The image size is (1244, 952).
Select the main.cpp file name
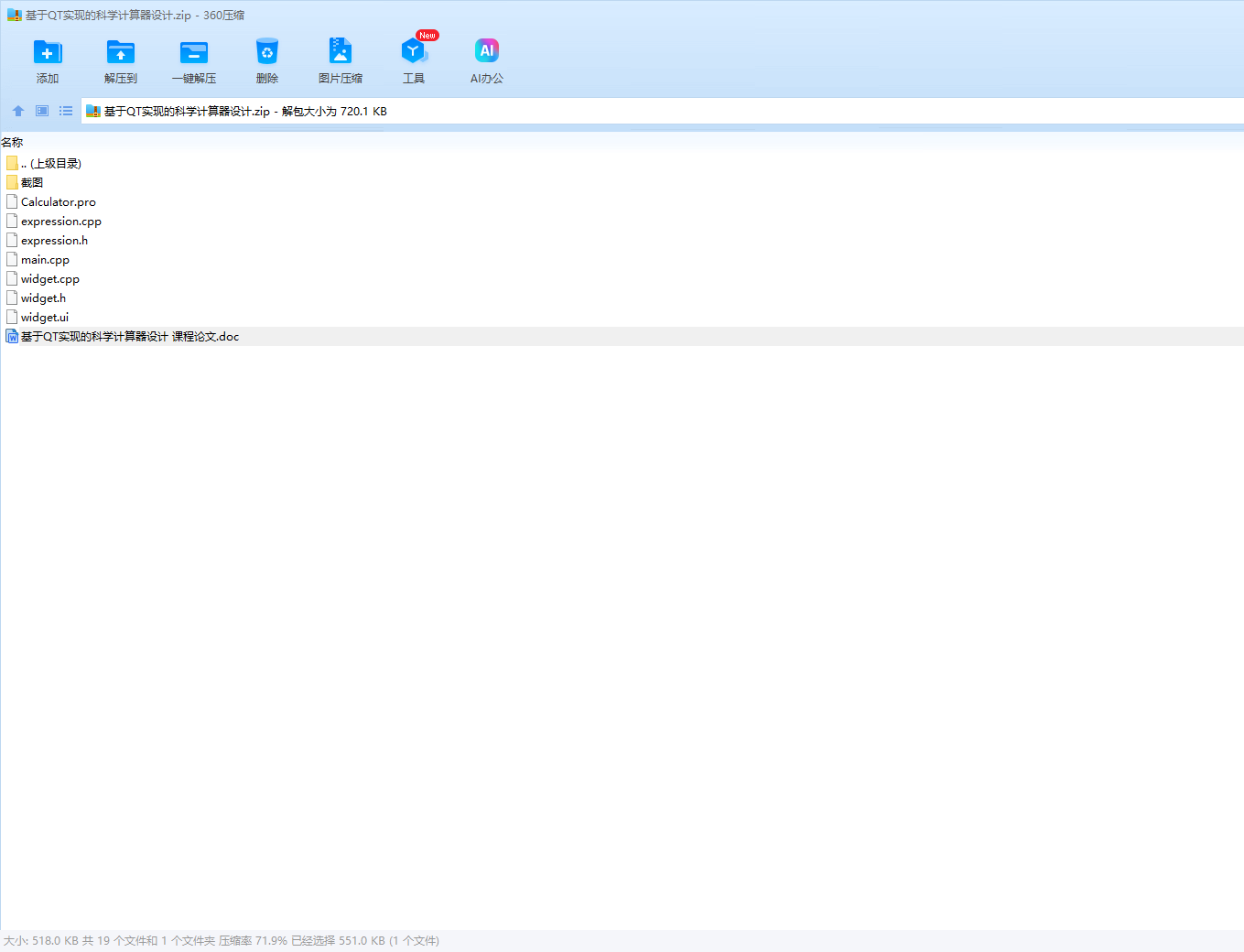point(46,260)
